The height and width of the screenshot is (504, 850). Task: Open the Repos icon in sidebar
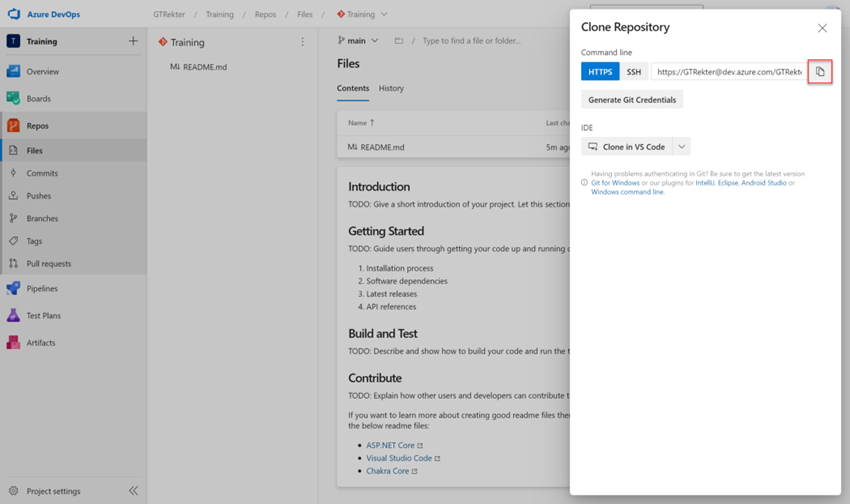(x=14, y=125)
